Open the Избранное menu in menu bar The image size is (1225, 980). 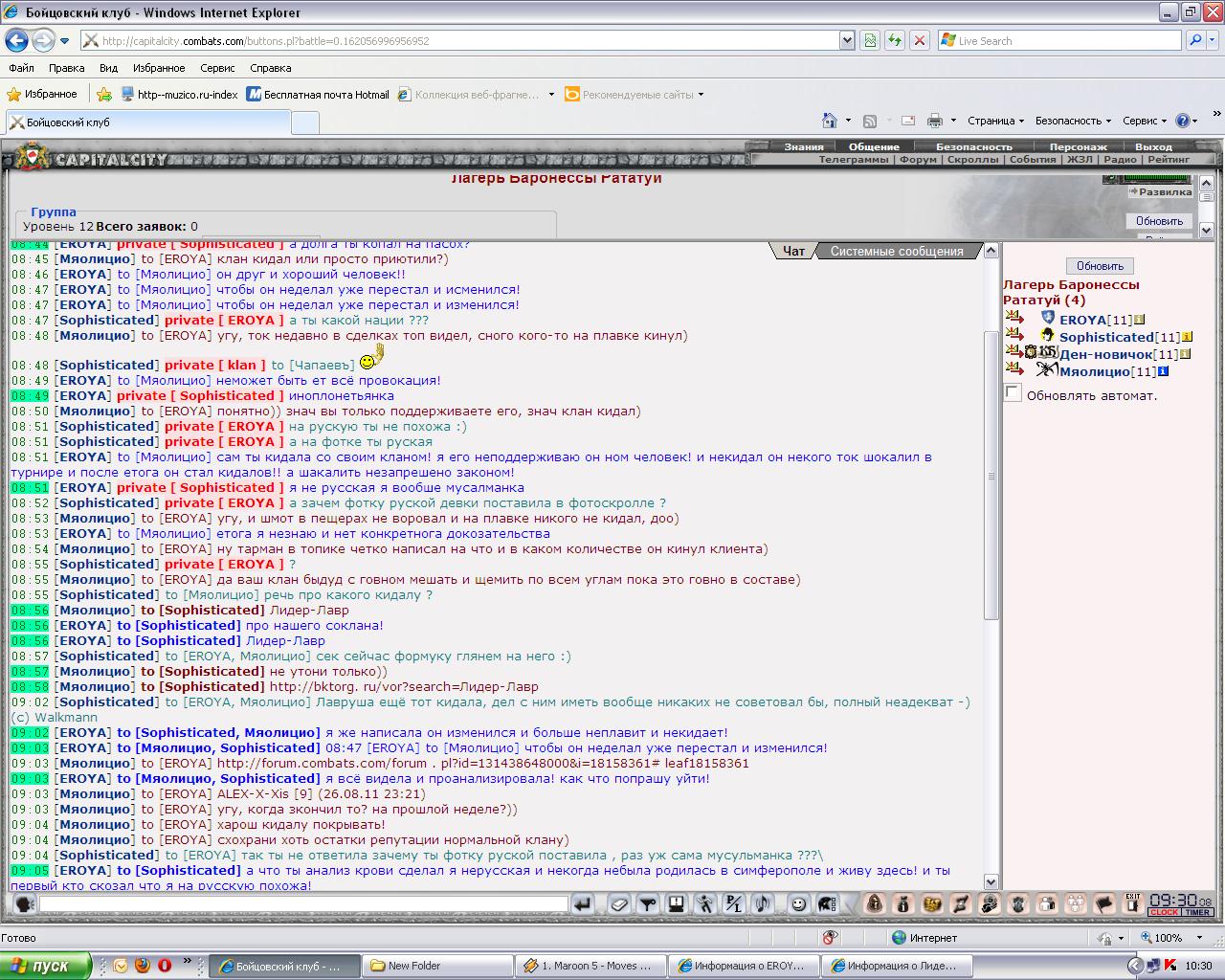pos(159,68)
